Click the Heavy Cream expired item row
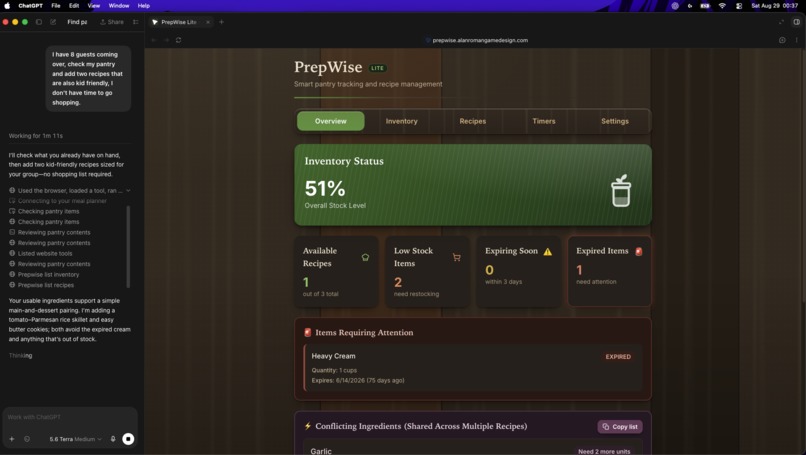 473,368
